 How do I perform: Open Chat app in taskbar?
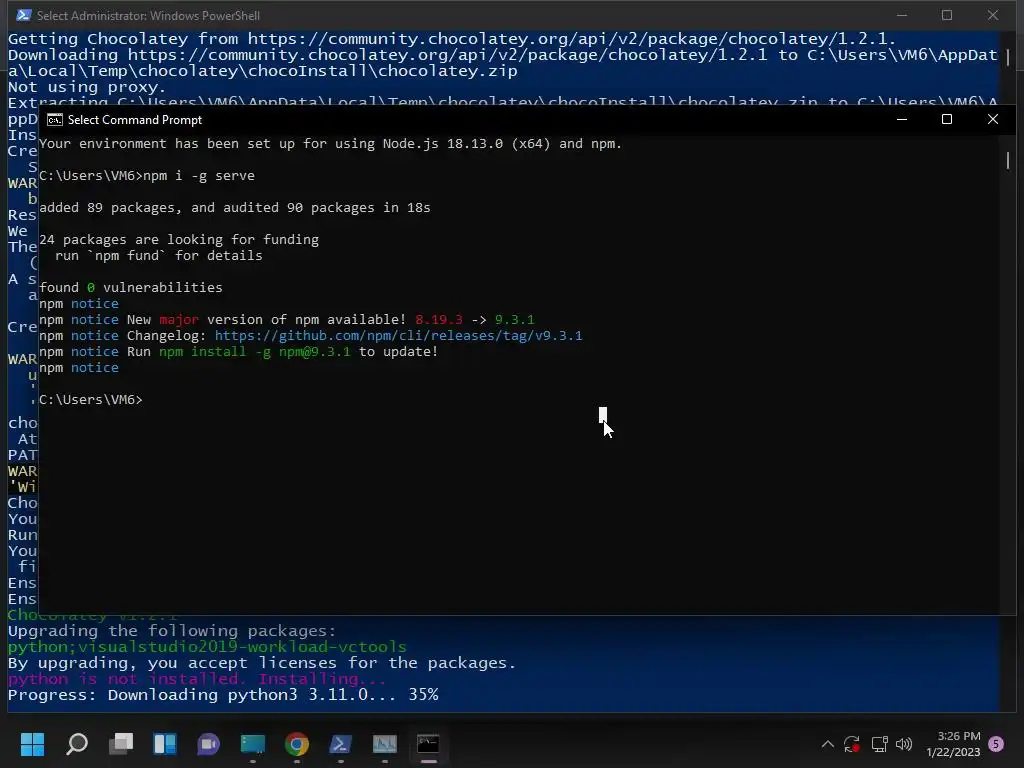pos(208,744)
